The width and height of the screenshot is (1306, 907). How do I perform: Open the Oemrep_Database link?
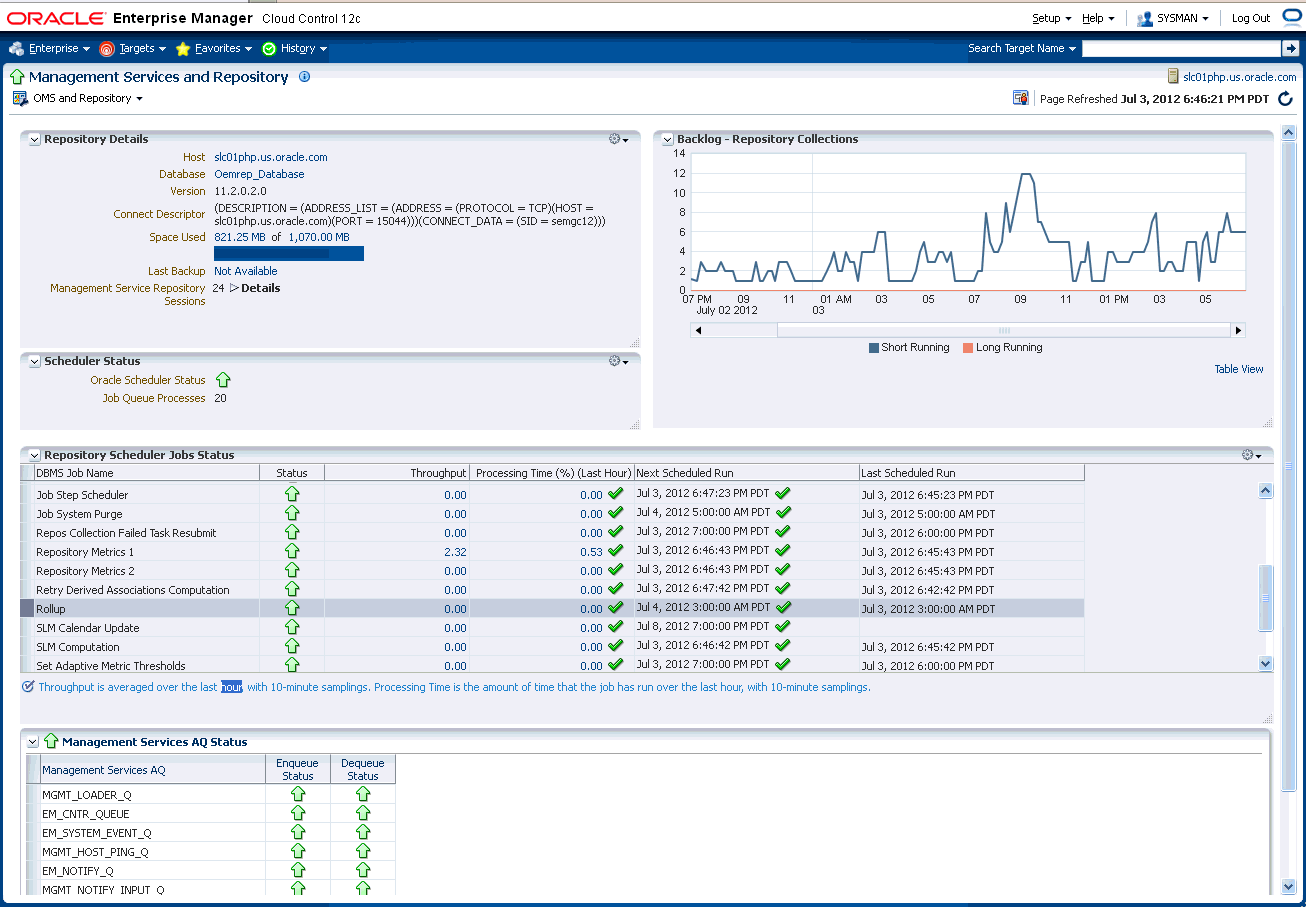coord(260,174)
